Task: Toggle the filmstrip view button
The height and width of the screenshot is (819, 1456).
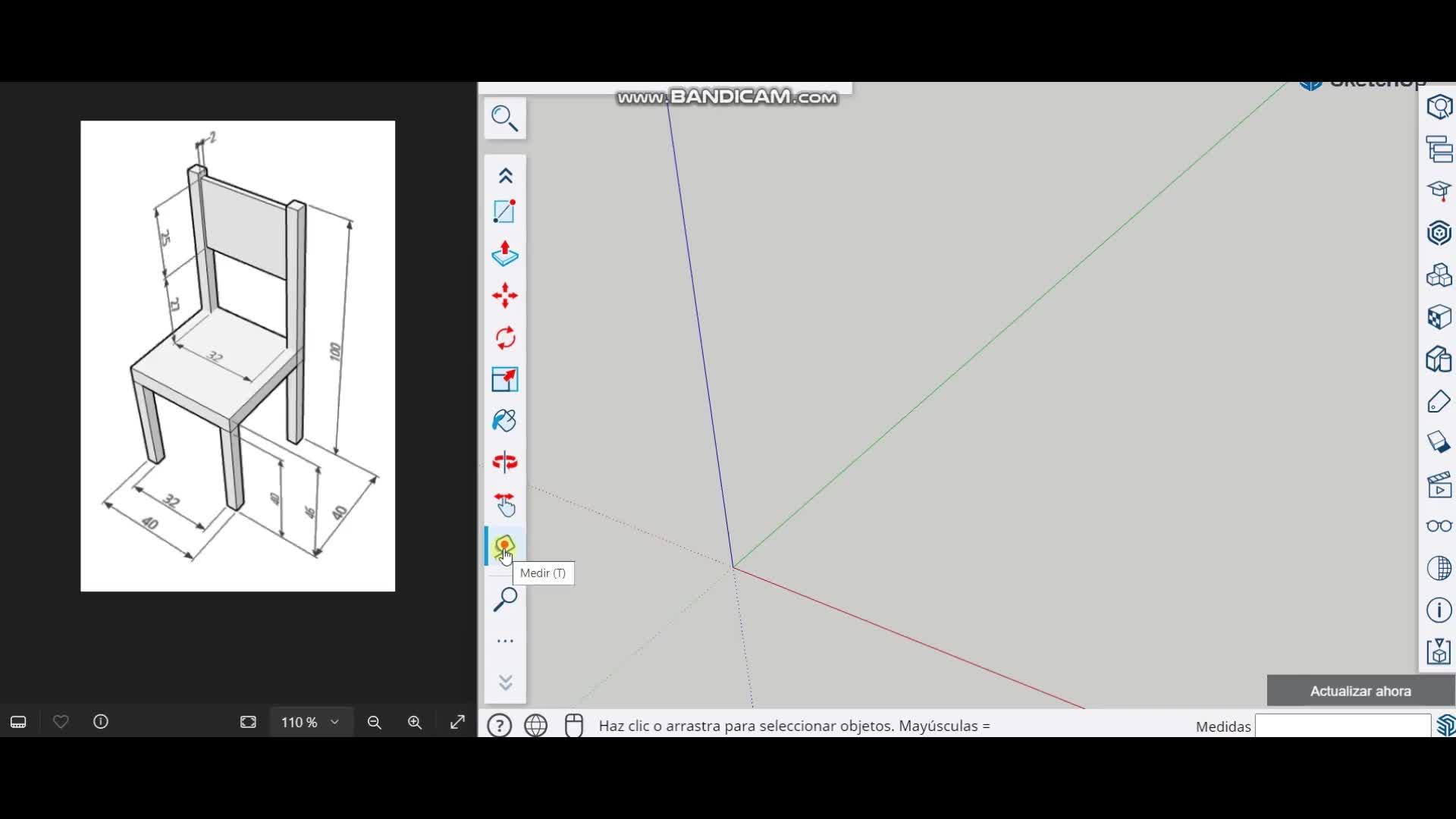Action: [x=18, y=722]
